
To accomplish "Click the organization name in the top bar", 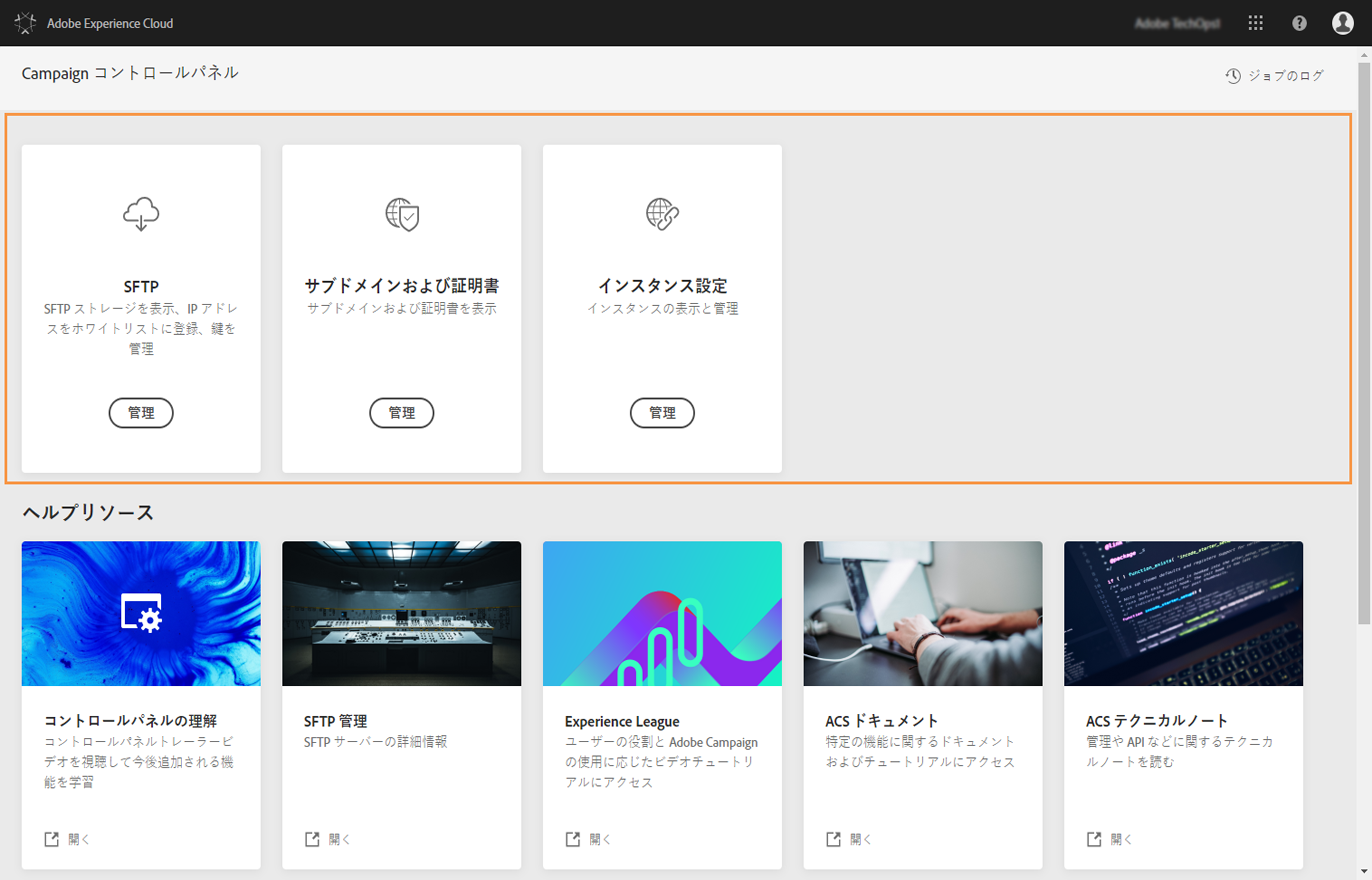I will coord(1178,23).
